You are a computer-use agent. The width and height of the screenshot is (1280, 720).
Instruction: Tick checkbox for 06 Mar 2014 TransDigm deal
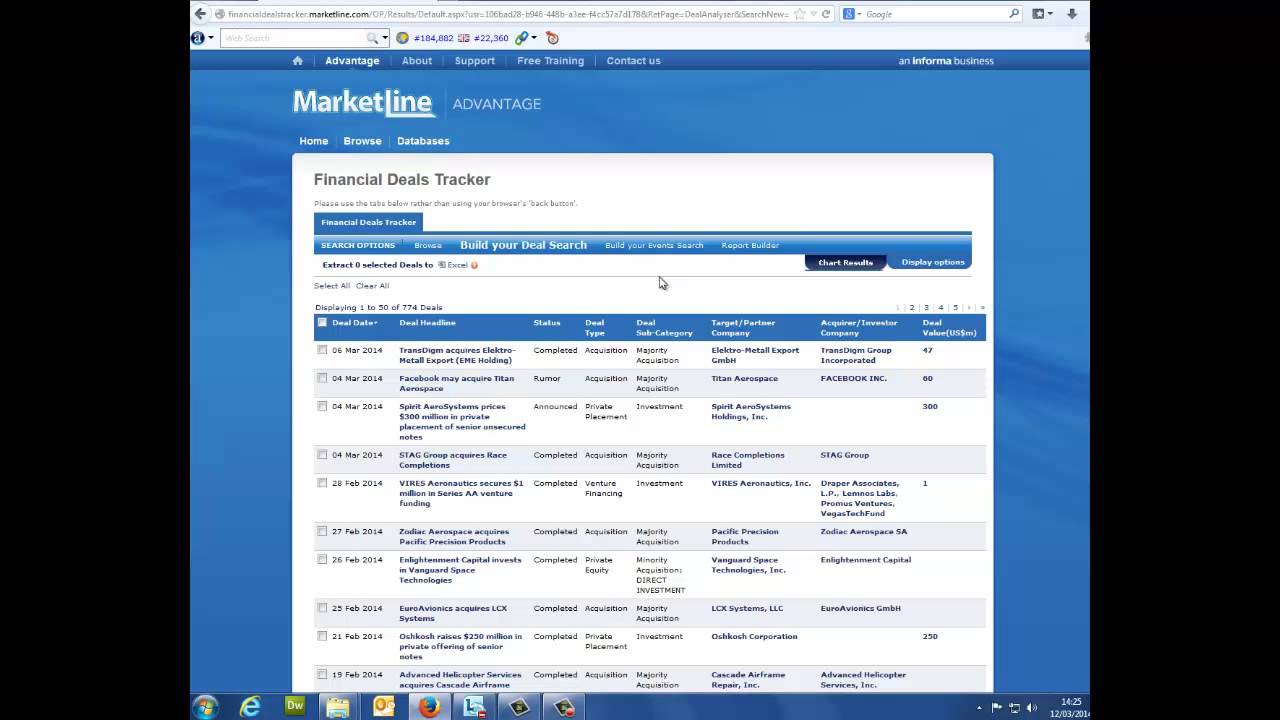(322, 350)
